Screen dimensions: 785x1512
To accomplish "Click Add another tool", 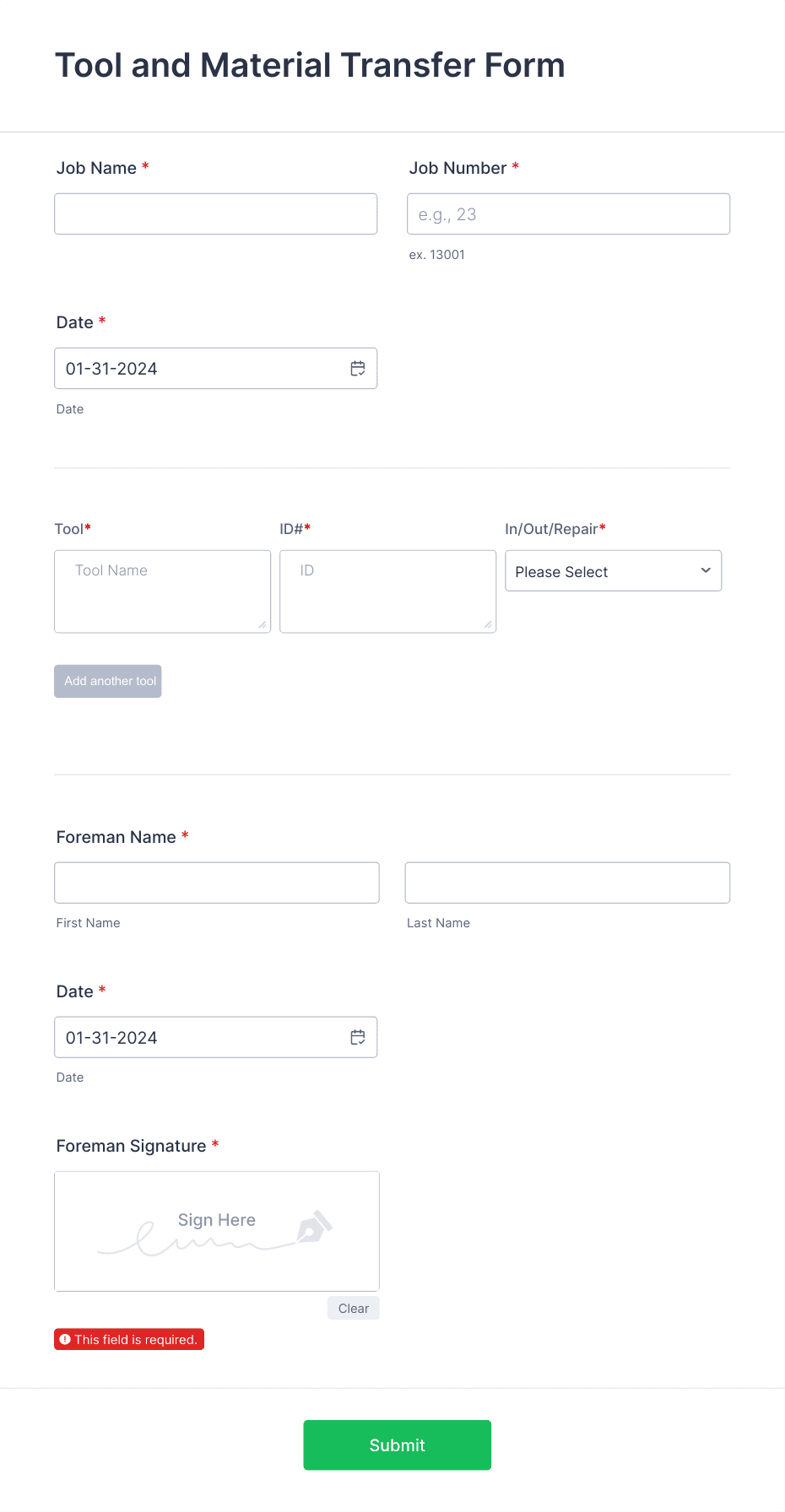I will click(x=107, y=681).
